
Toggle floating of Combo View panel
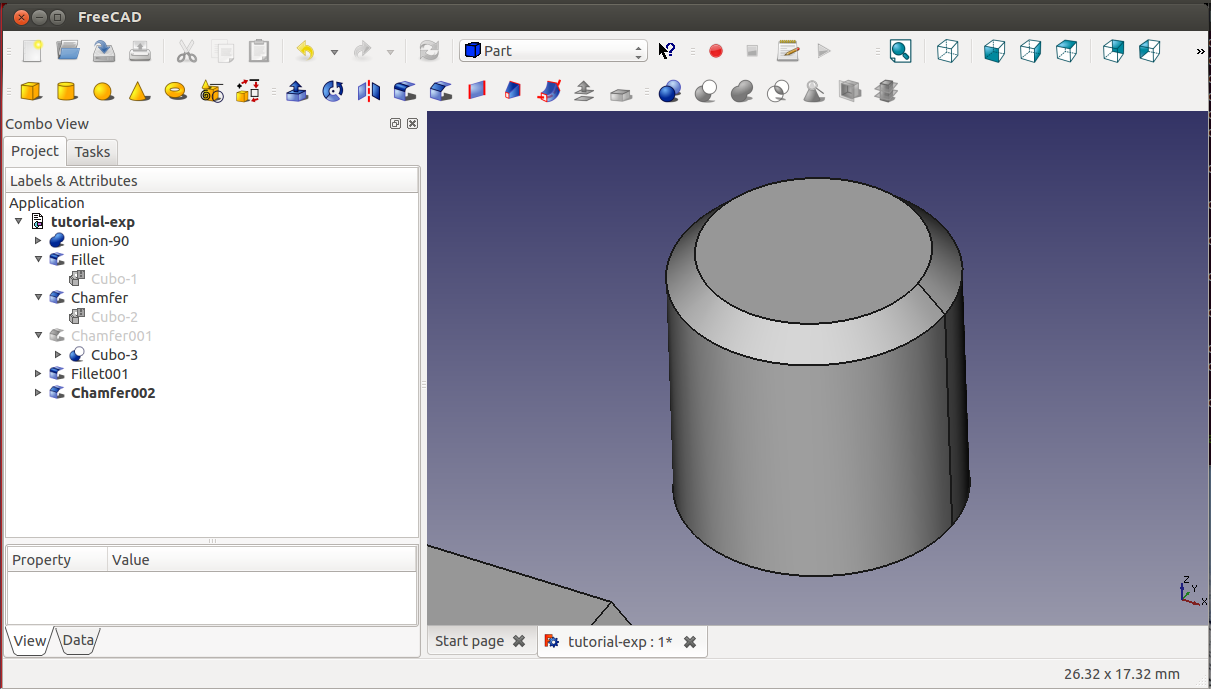click(395, 124)
